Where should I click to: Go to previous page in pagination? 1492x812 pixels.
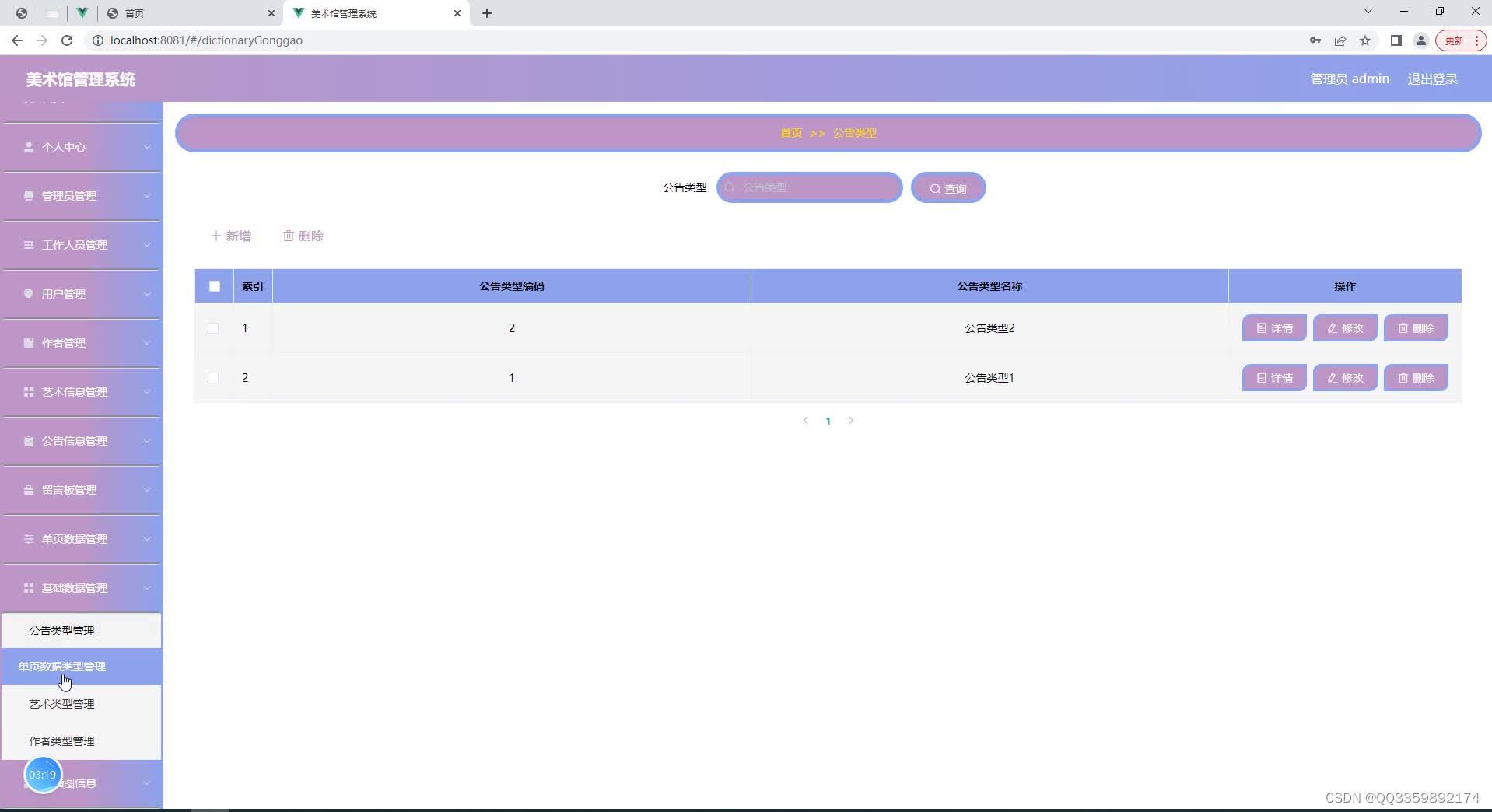point(806,421)
